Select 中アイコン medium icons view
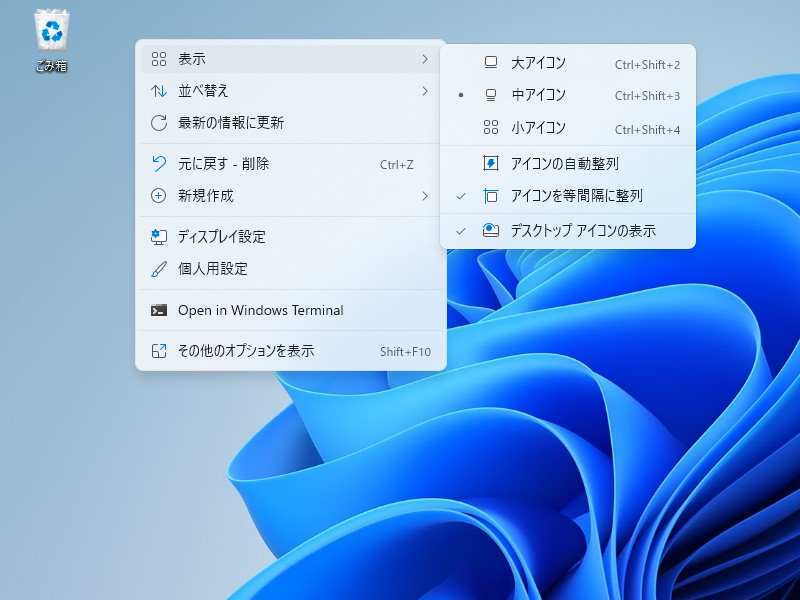The width and height of the screenshot is (800, 600). pyautogui.click(x=568, y=95)
